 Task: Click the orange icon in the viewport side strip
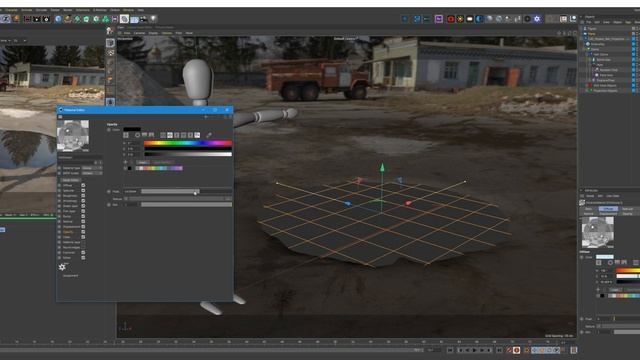coord(109,80)
